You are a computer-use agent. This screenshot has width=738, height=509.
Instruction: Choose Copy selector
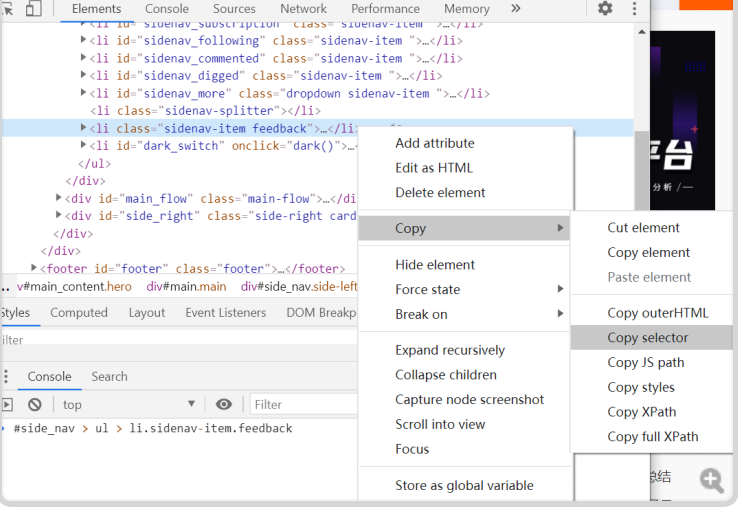[x=652, y=338]
